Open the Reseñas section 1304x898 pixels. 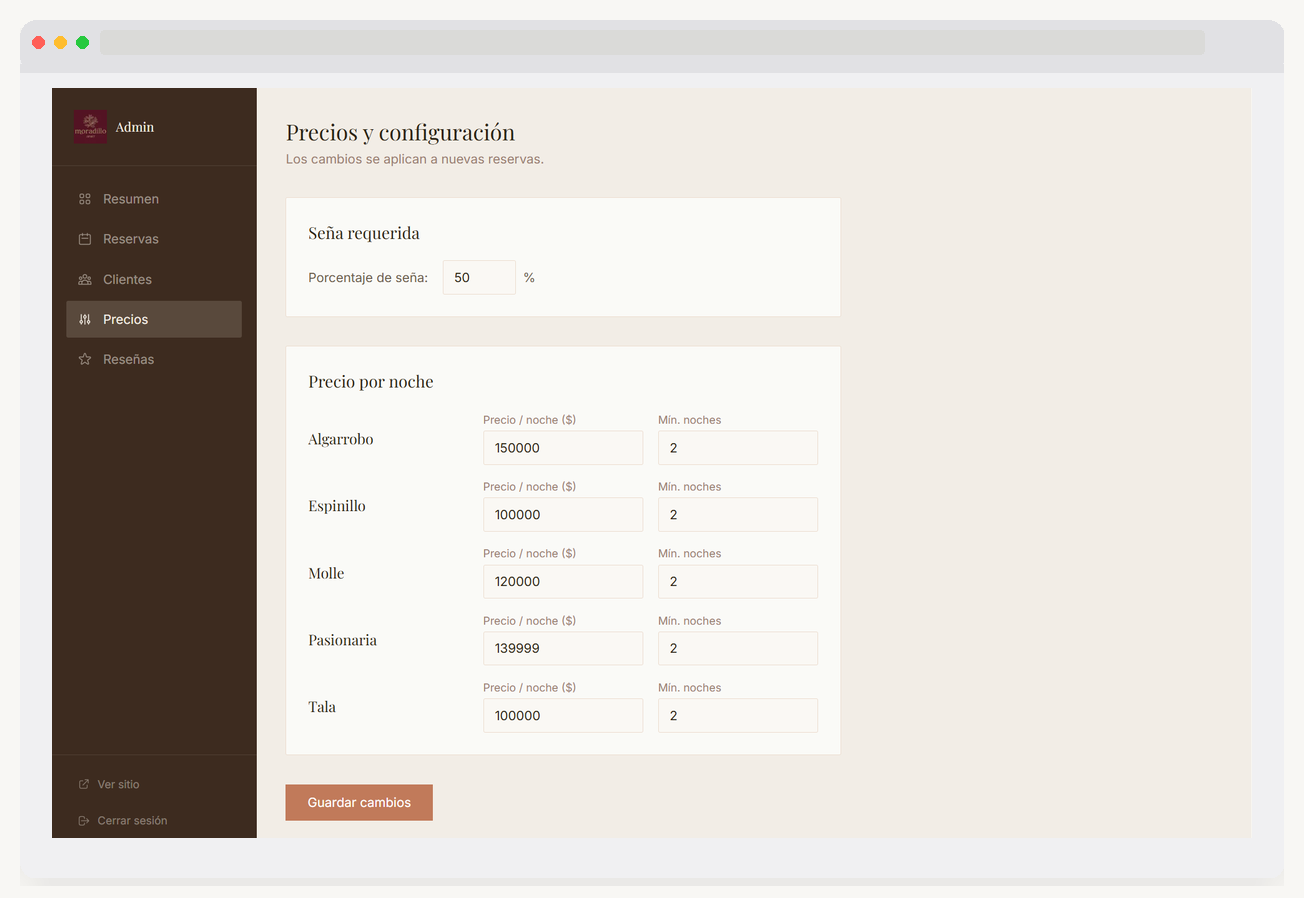154,359
